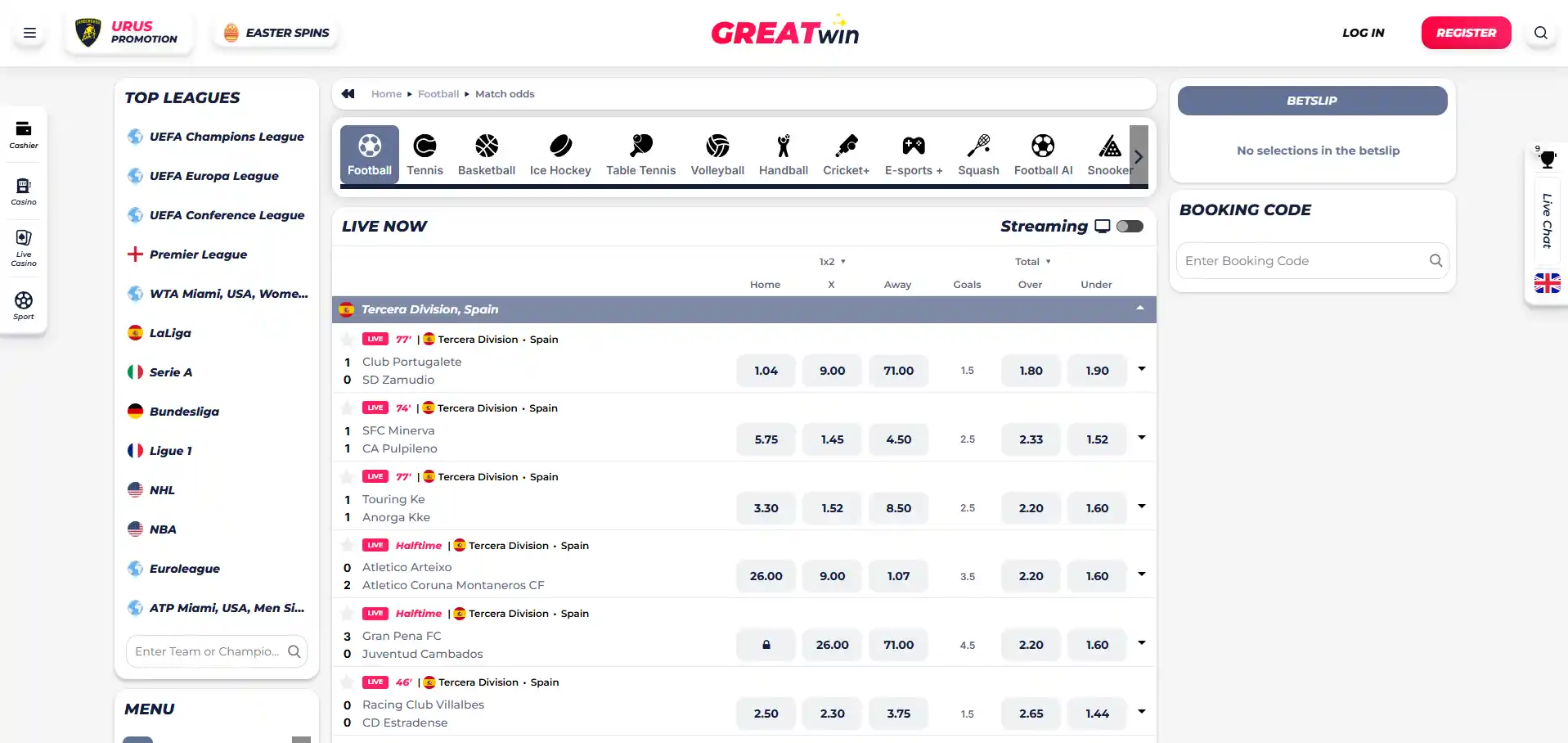Select the Handball sport icon

784,155
